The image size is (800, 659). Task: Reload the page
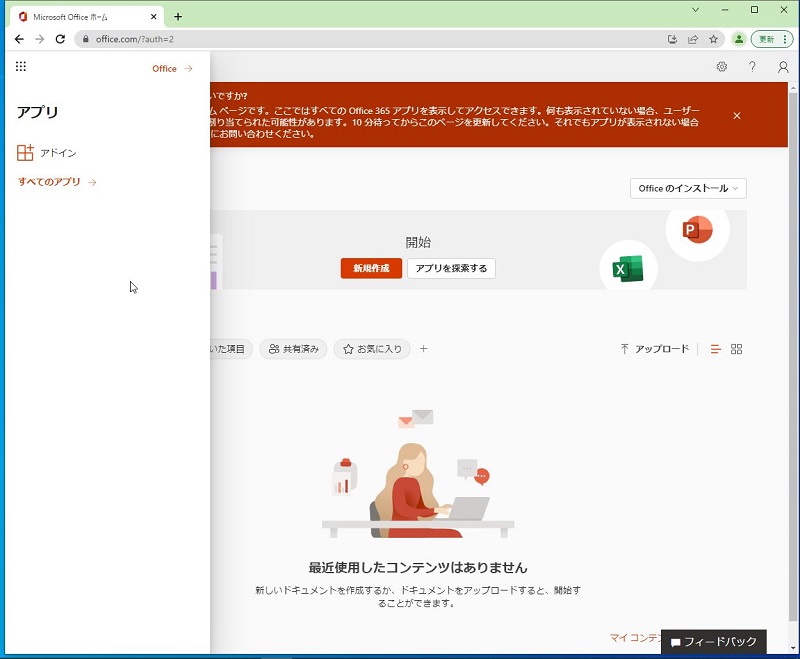coord(60,39)
